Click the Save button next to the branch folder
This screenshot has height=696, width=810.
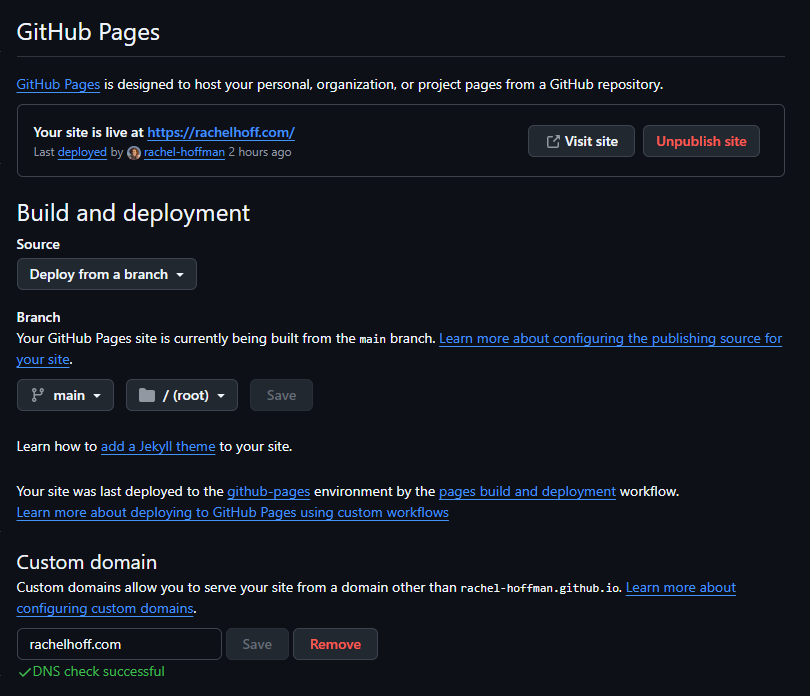[x=281, y=395]
